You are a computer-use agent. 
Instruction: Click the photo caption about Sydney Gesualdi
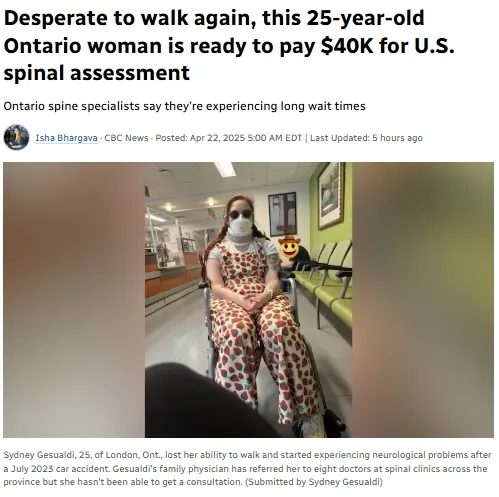[247, 468]
